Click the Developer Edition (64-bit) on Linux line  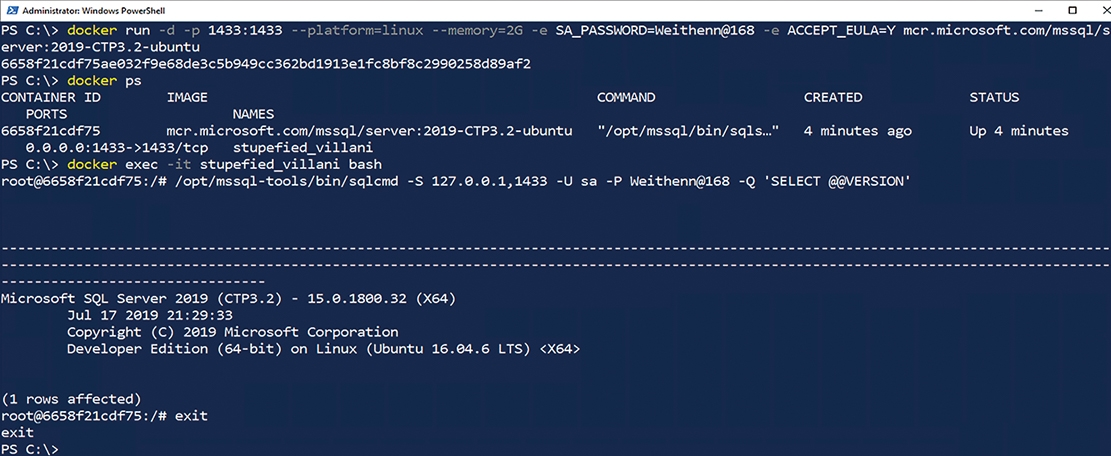tap(323, 349)
